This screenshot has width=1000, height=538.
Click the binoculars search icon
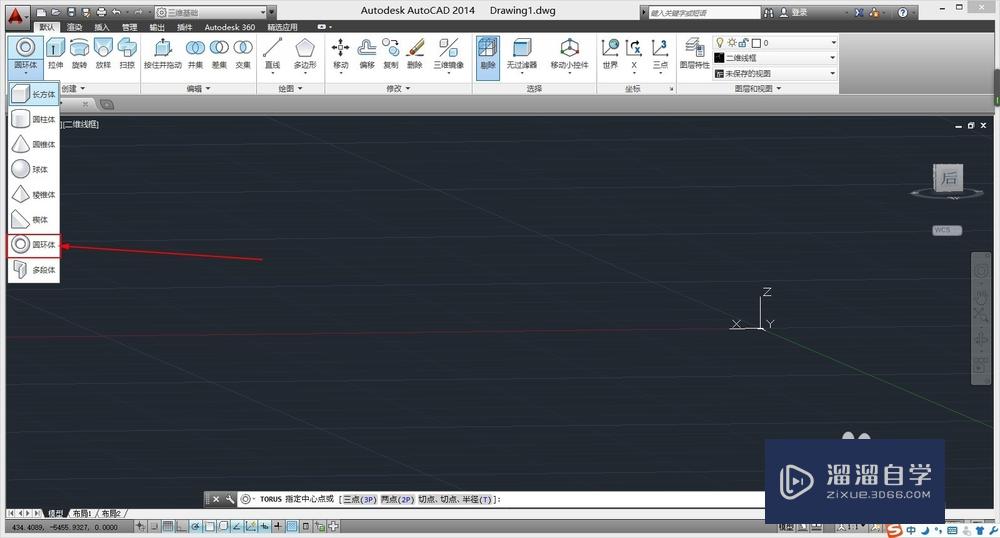(768, 12)
